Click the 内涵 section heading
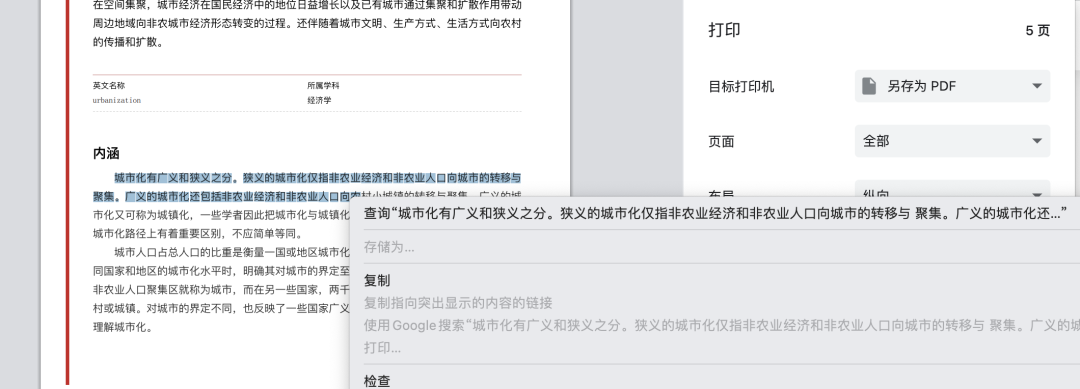 point(106,153)
